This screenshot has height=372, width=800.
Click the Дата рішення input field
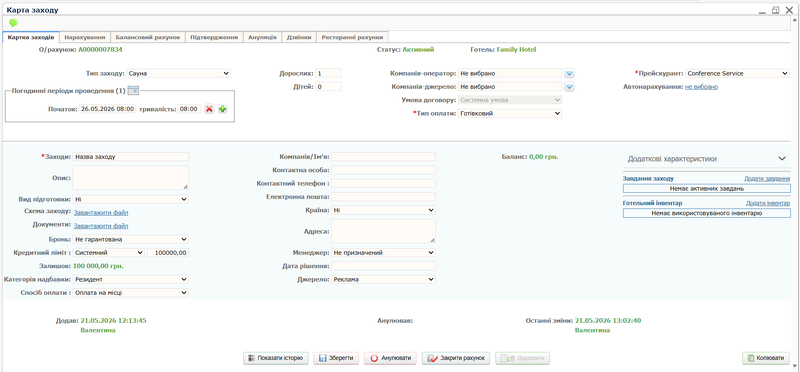pos(383,266)
